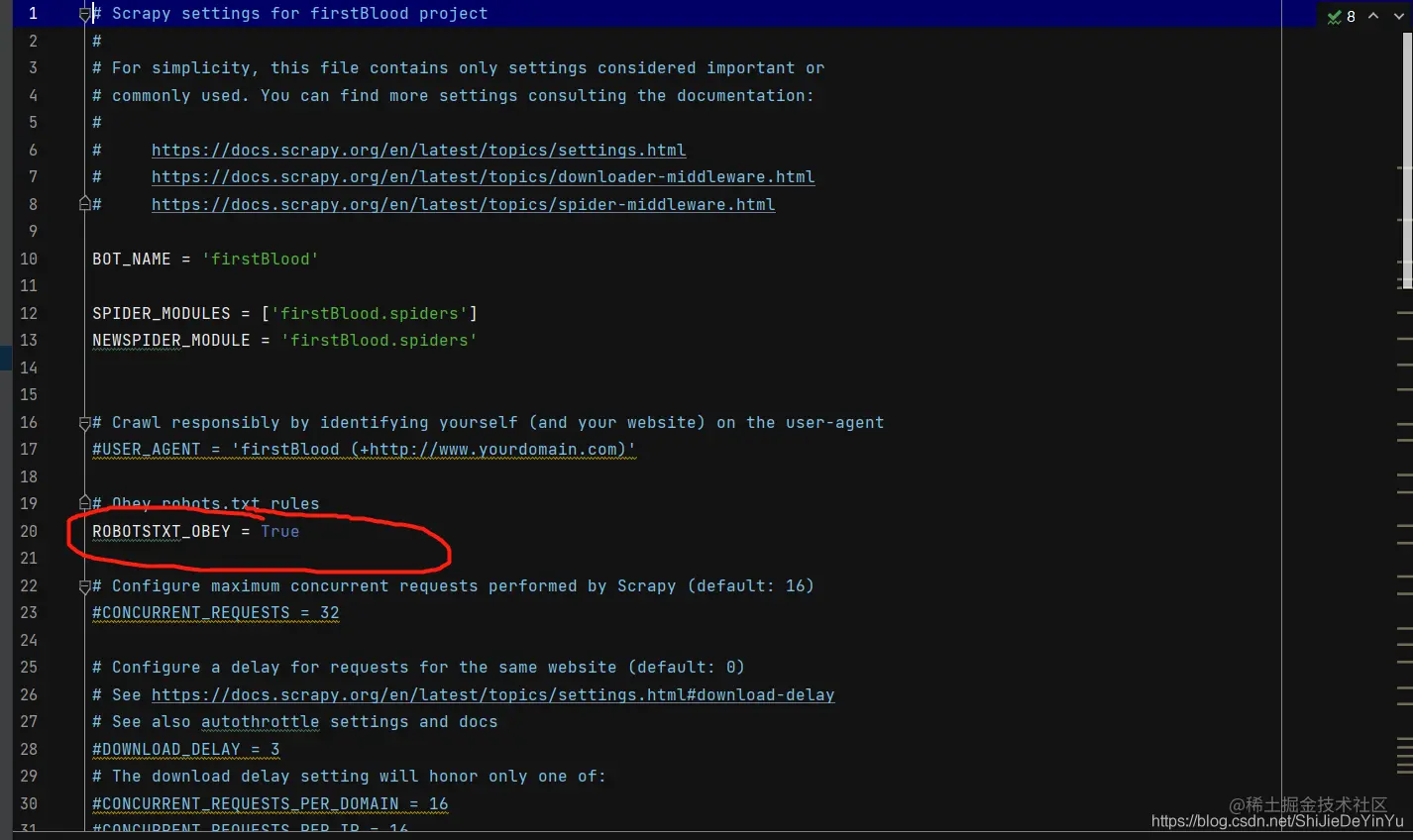Screen dimensions: 1413x840
Task: Click the 'firstBlood' string on line 10
Action: click(x=260, y=260)
